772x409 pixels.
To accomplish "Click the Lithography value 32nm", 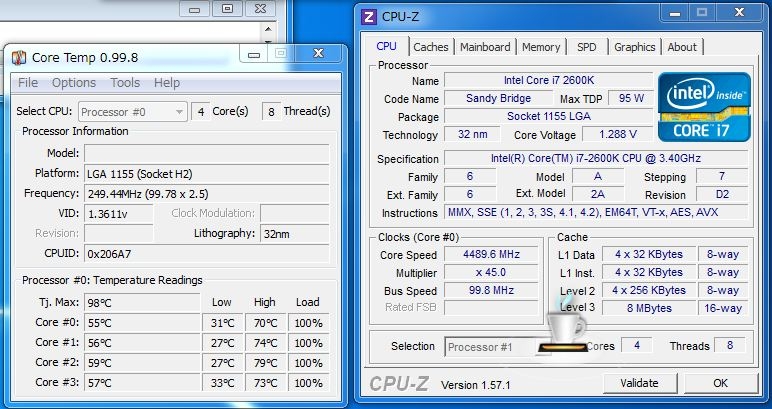I will (x=294, y=234).
